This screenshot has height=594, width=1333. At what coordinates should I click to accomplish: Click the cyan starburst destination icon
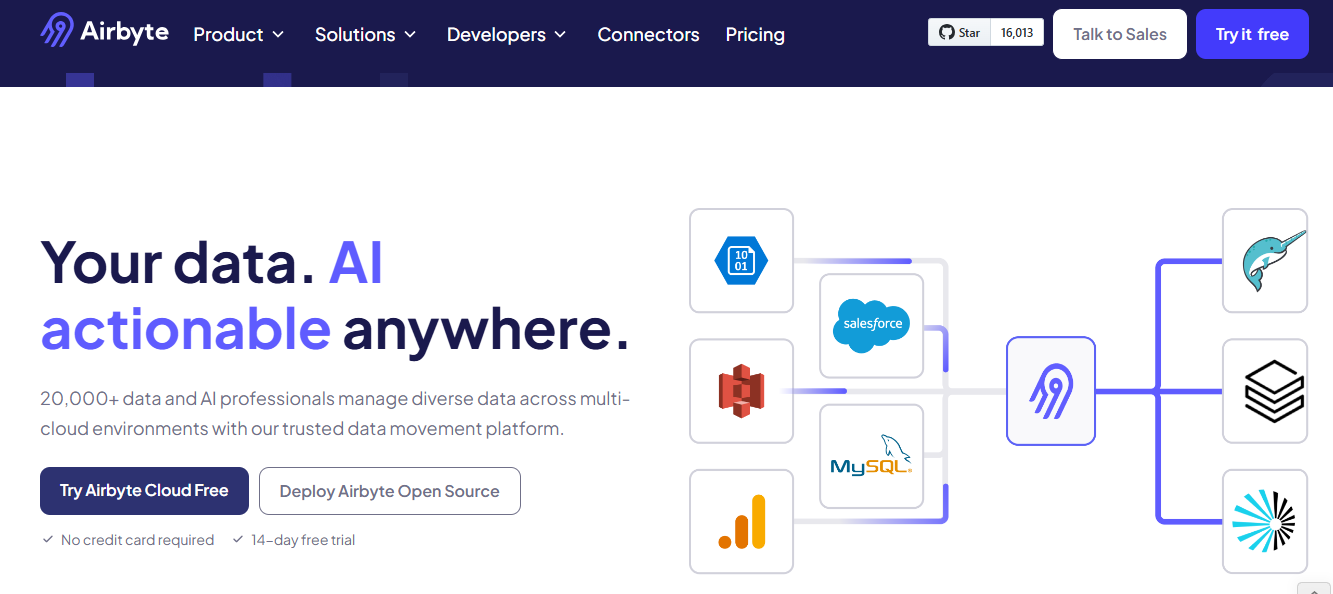(1264, 521)
